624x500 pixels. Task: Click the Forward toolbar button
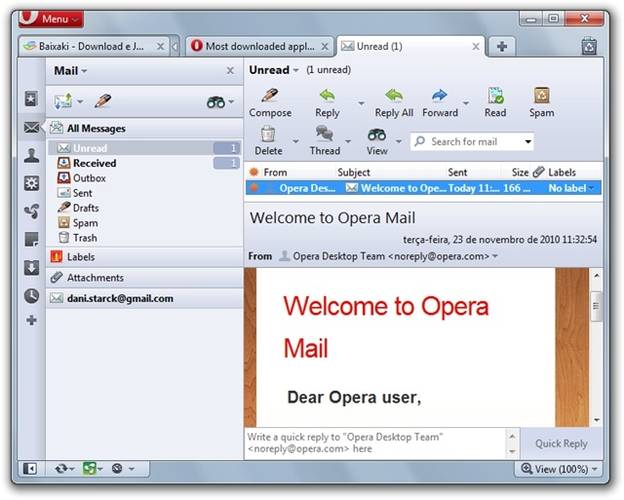[x=440, y=103]
